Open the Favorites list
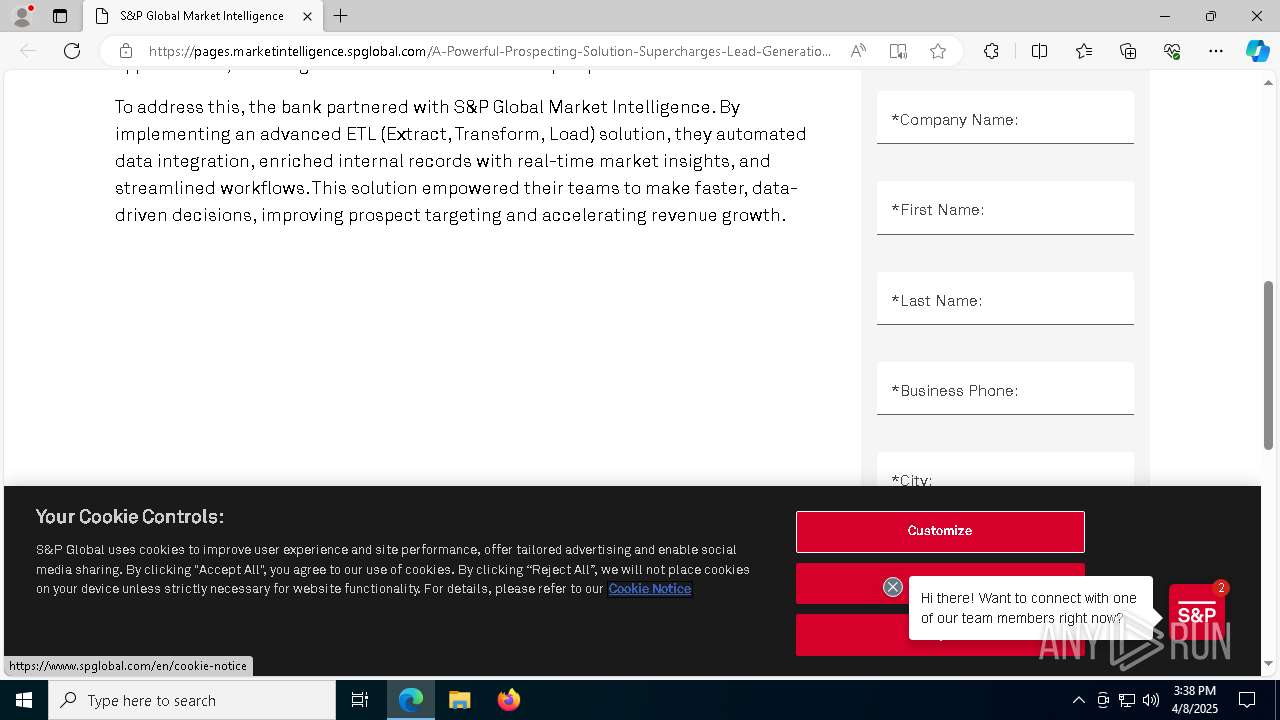 (1084, 51)
